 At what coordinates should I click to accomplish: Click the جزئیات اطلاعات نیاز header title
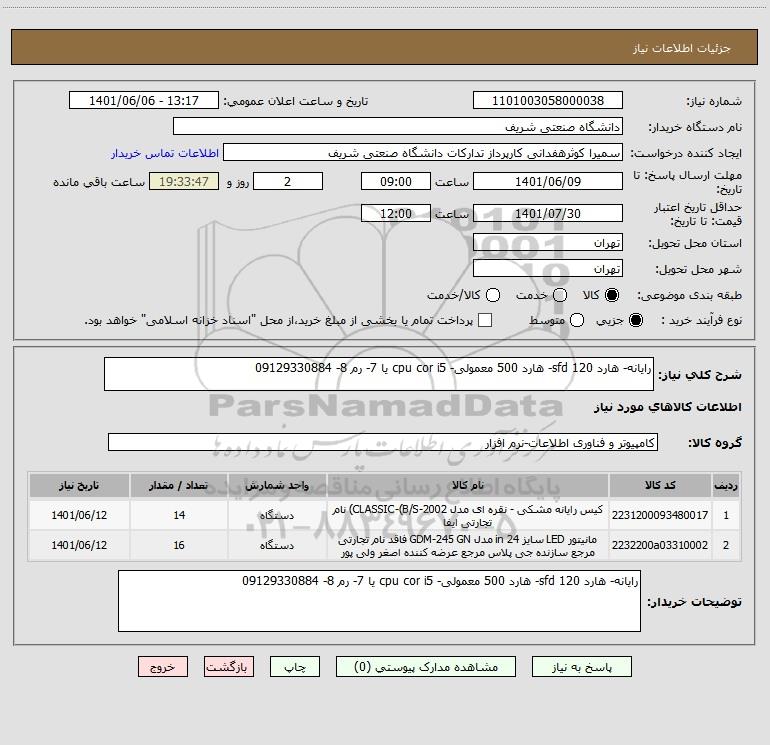coord(682,48)
